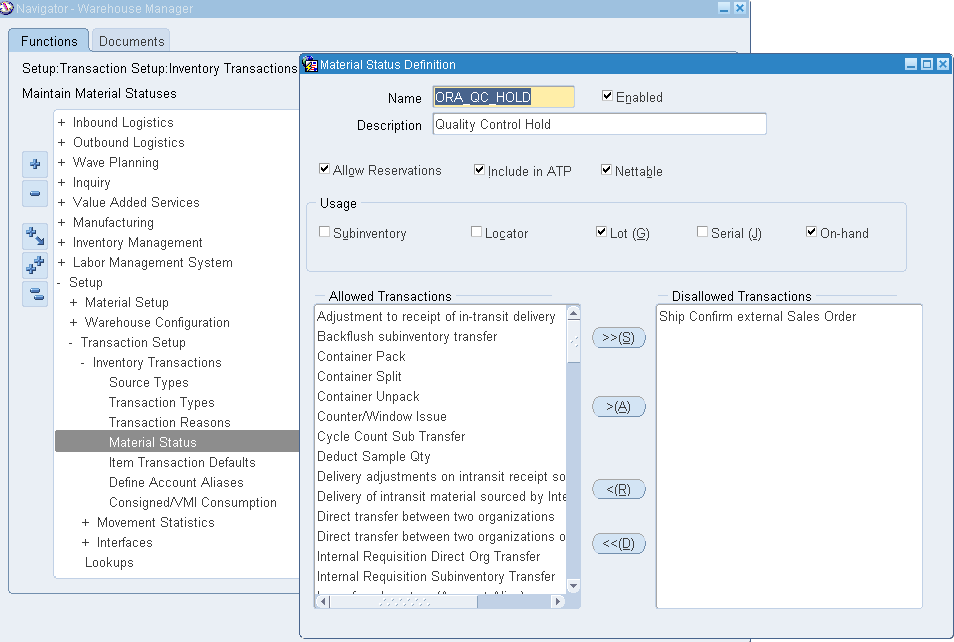
Task: Enable the Subinventory usage checkbox
Action: click(x=323, y=231)
